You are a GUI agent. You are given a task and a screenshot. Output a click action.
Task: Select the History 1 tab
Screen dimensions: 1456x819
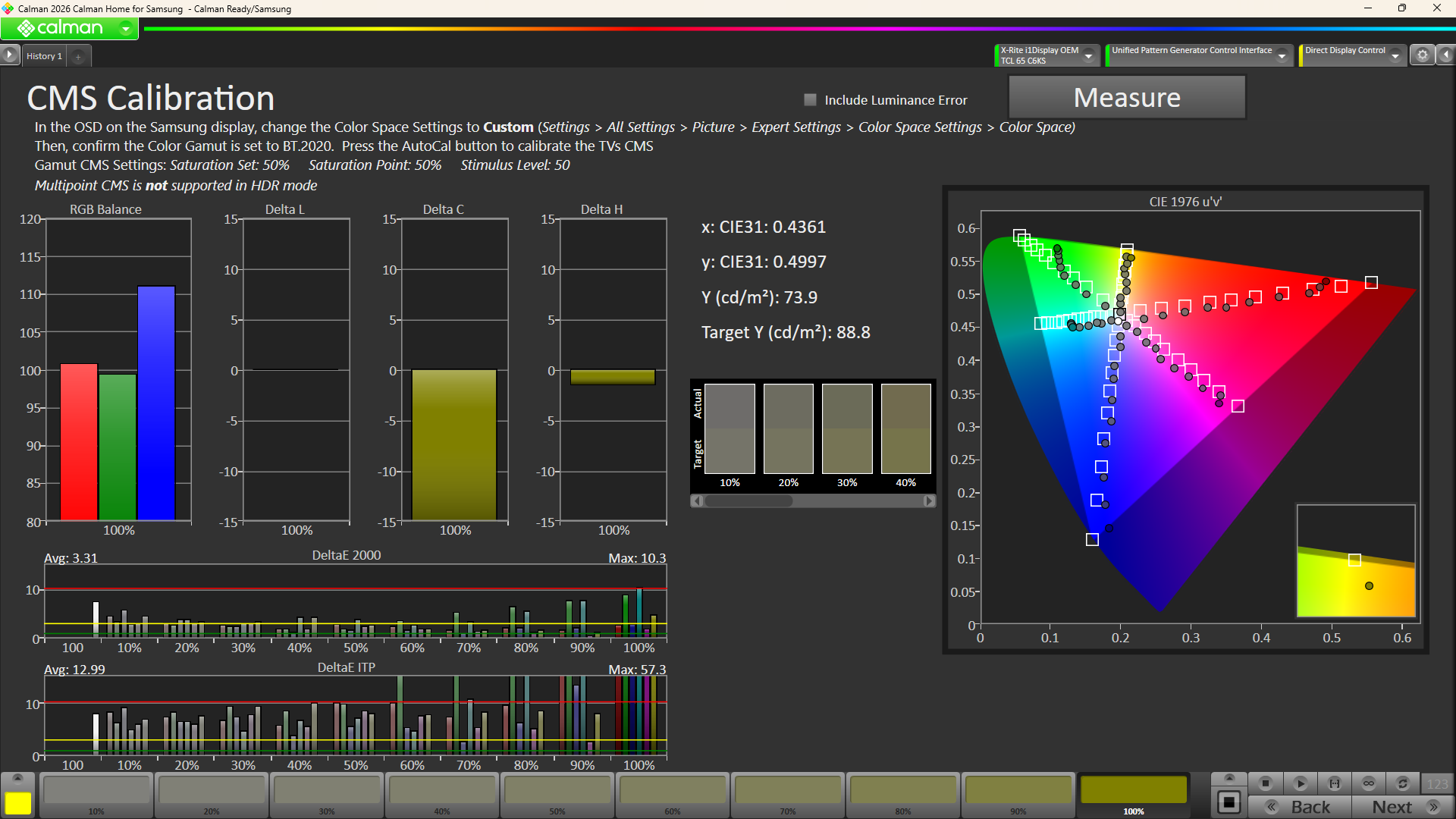click(44, 56)
